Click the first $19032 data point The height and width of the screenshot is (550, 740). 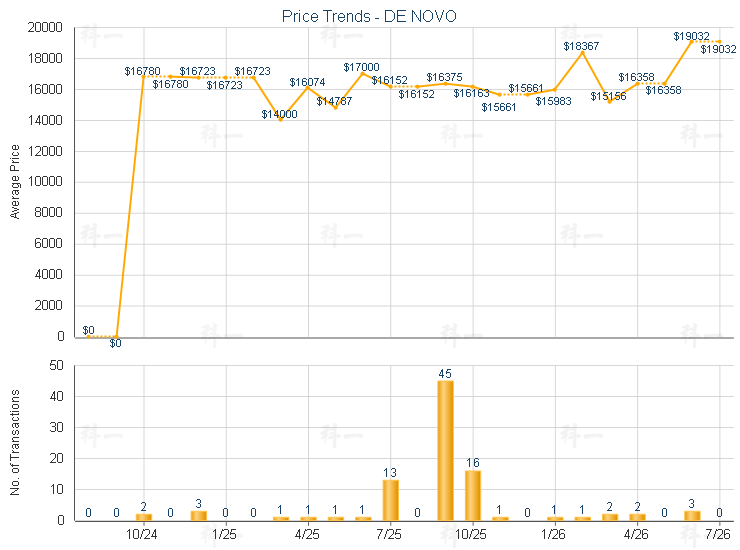click(x=692, y=42)
